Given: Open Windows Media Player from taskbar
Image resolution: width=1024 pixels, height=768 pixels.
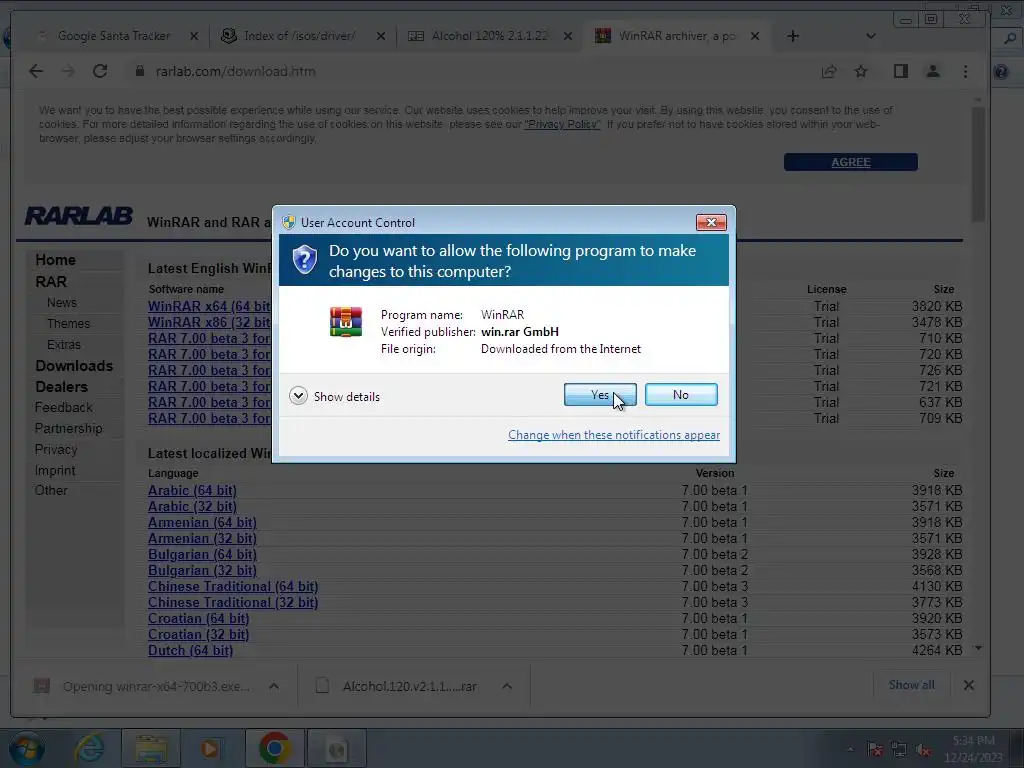Looking at the screenshot, I should (x=209, y=748).
